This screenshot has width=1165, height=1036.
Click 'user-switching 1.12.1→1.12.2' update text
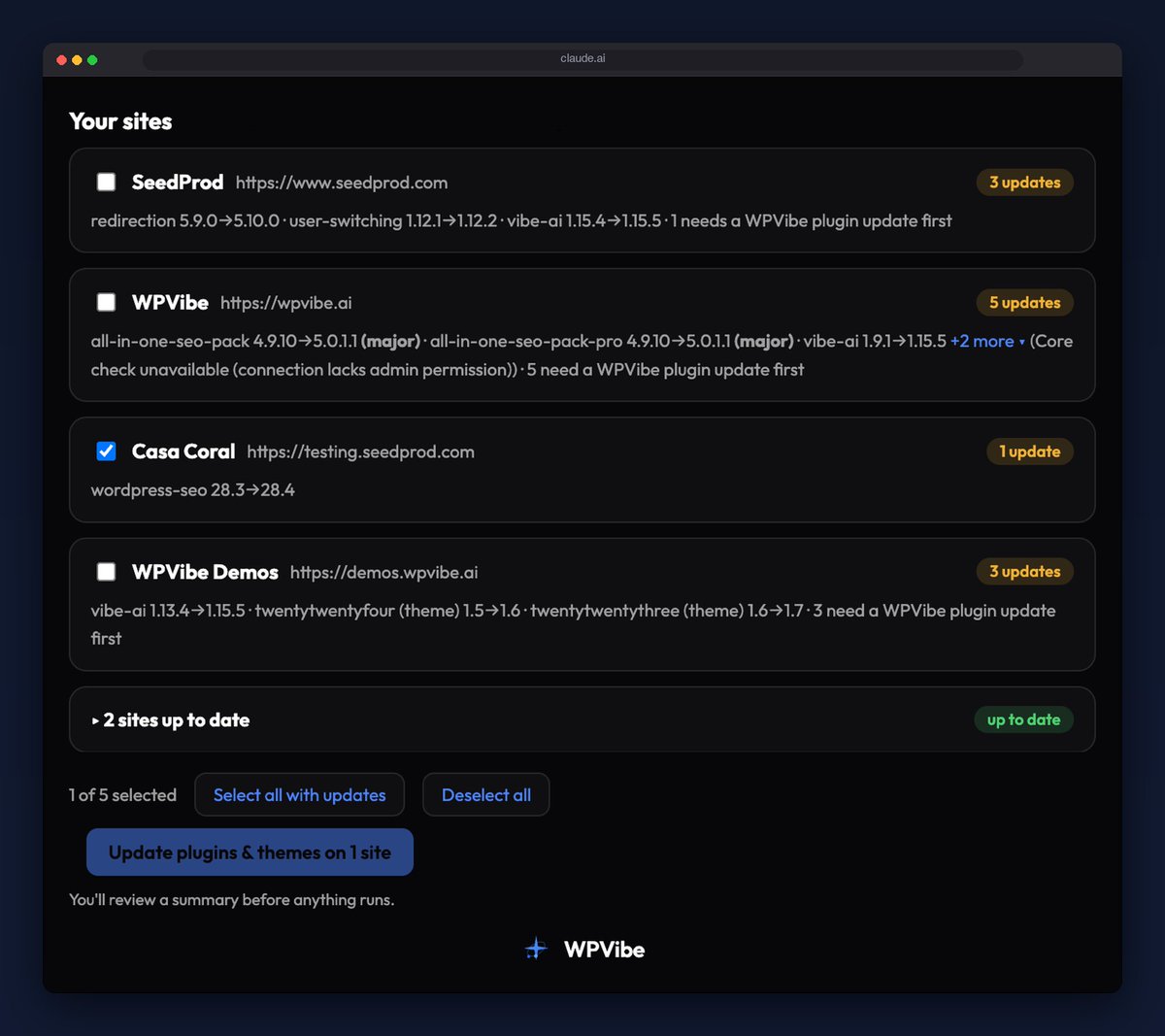click(x=393, y=220)
